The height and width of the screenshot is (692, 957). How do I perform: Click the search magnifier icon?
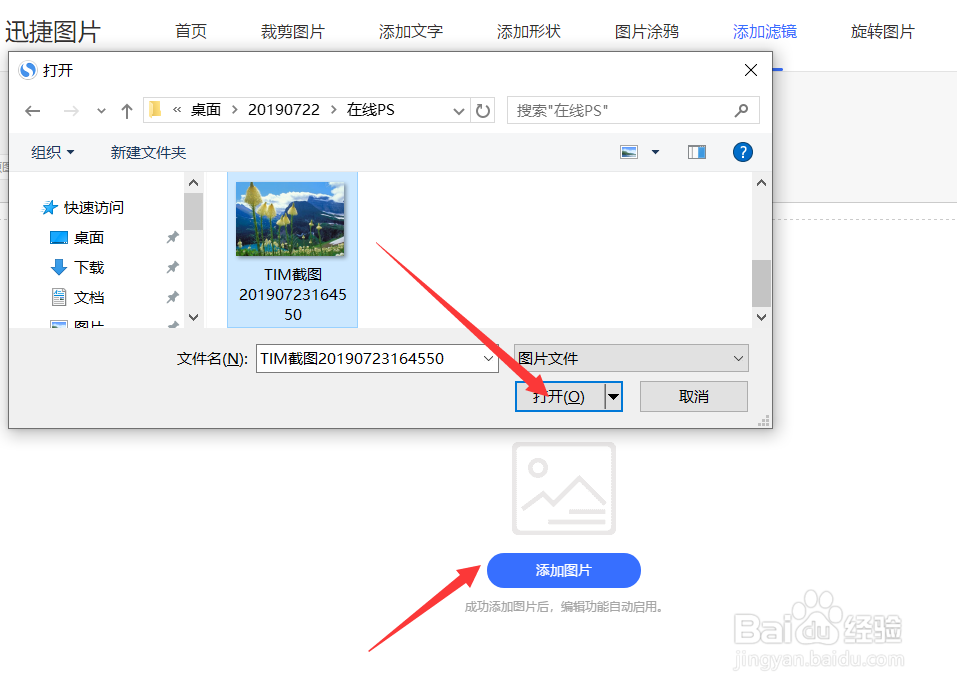coord(741,110)
